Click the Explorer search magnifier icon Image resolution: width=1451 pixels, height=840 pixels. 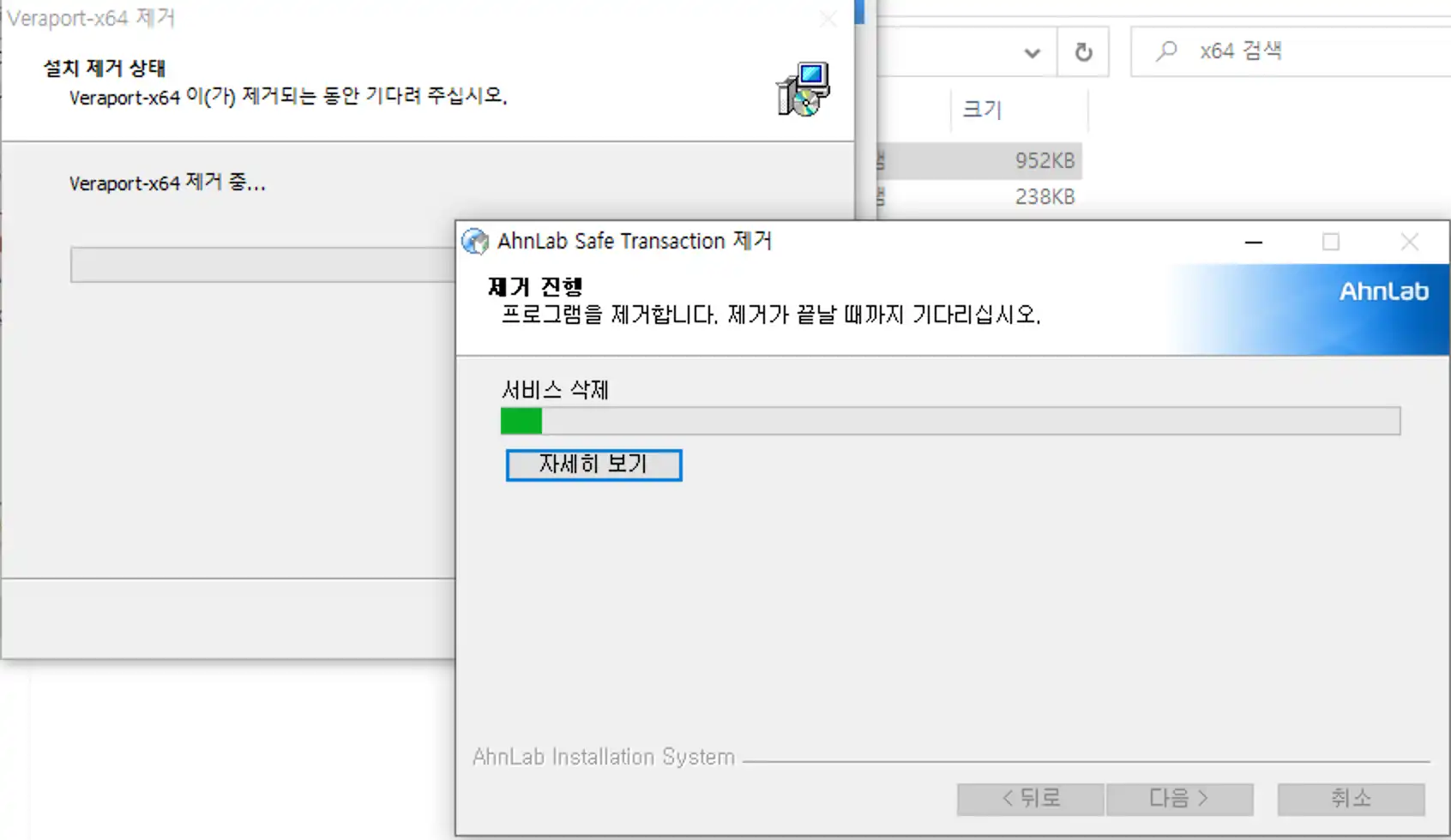pyautogui.click(x=1165, y=51)
